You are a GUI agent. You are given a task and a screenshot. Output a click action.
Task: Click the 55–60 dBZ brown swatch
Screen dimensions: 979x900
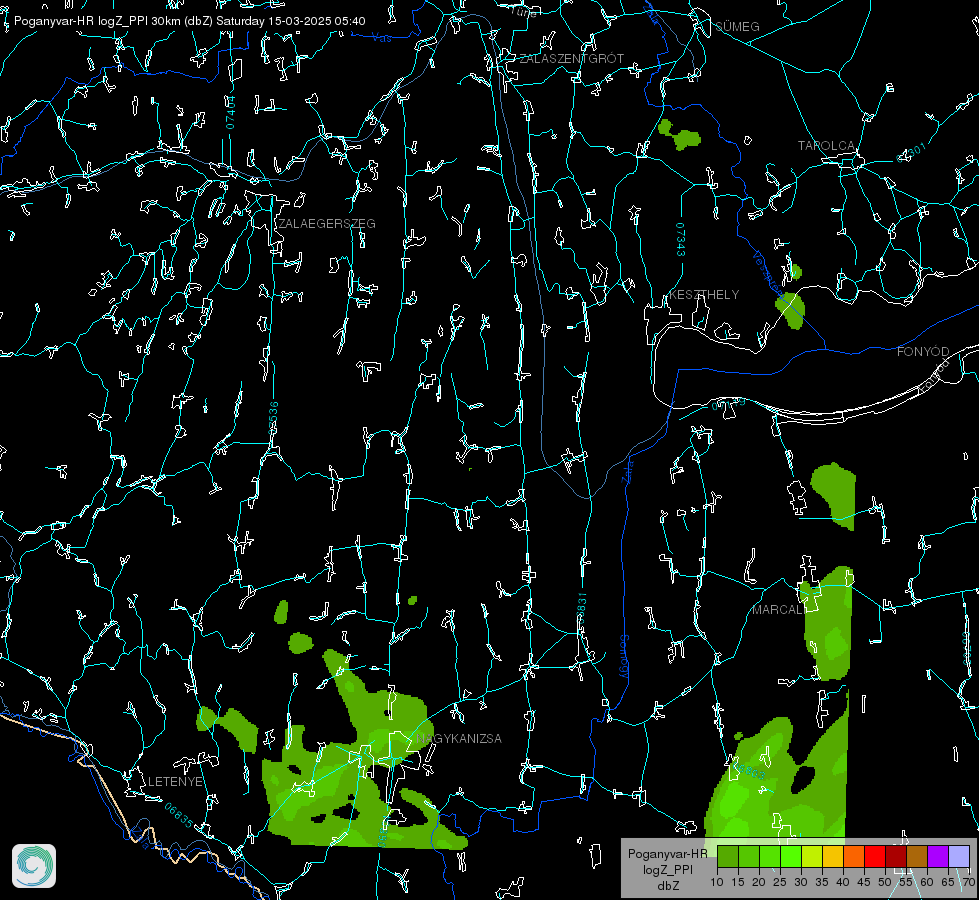(917, 856)
